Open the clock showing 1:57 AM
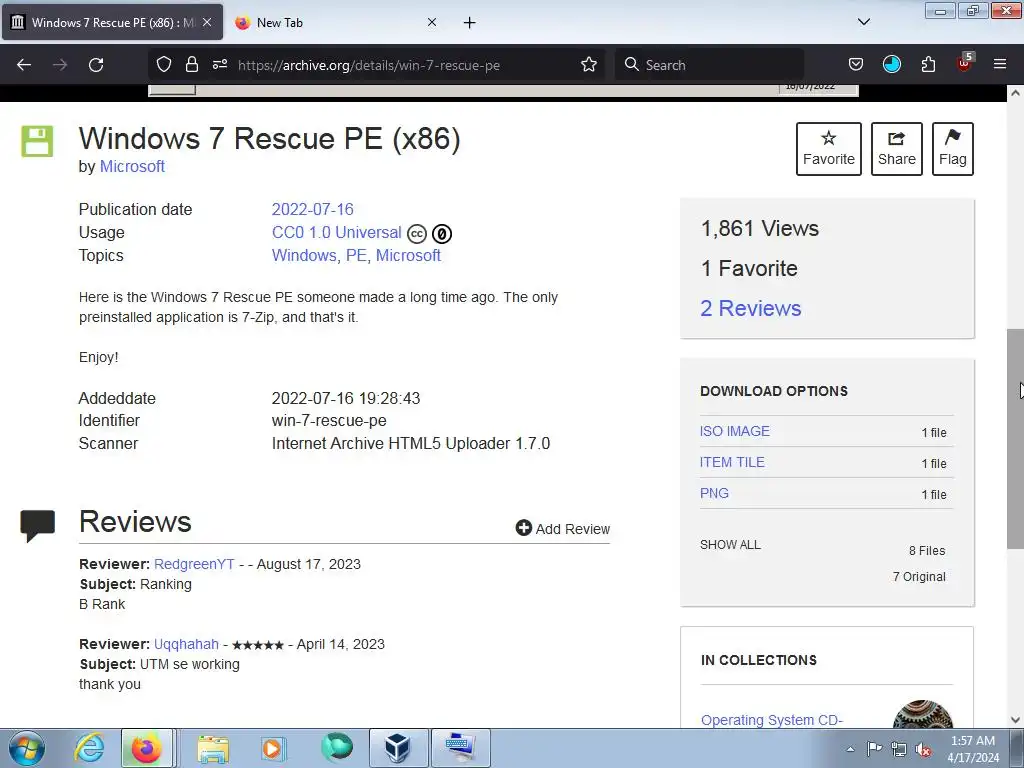 pos(973,749)
